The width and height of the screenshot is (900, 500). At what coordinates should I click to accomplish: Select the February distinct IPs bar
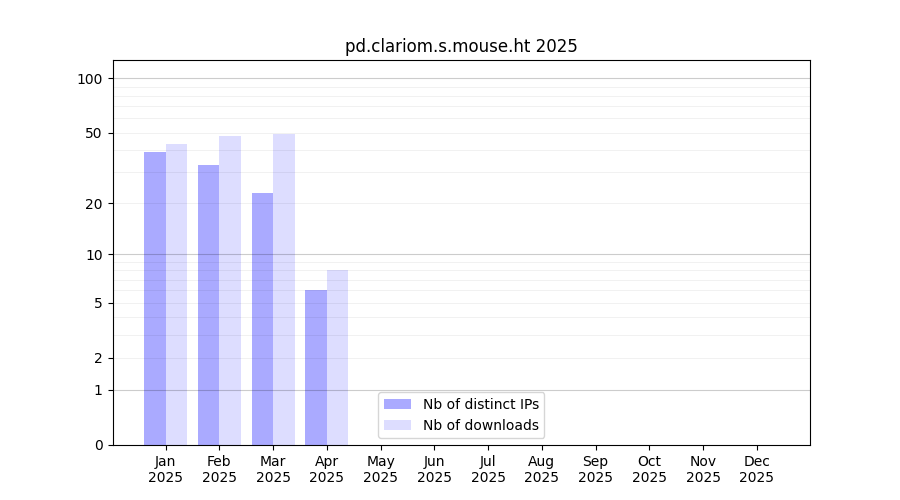208,305
